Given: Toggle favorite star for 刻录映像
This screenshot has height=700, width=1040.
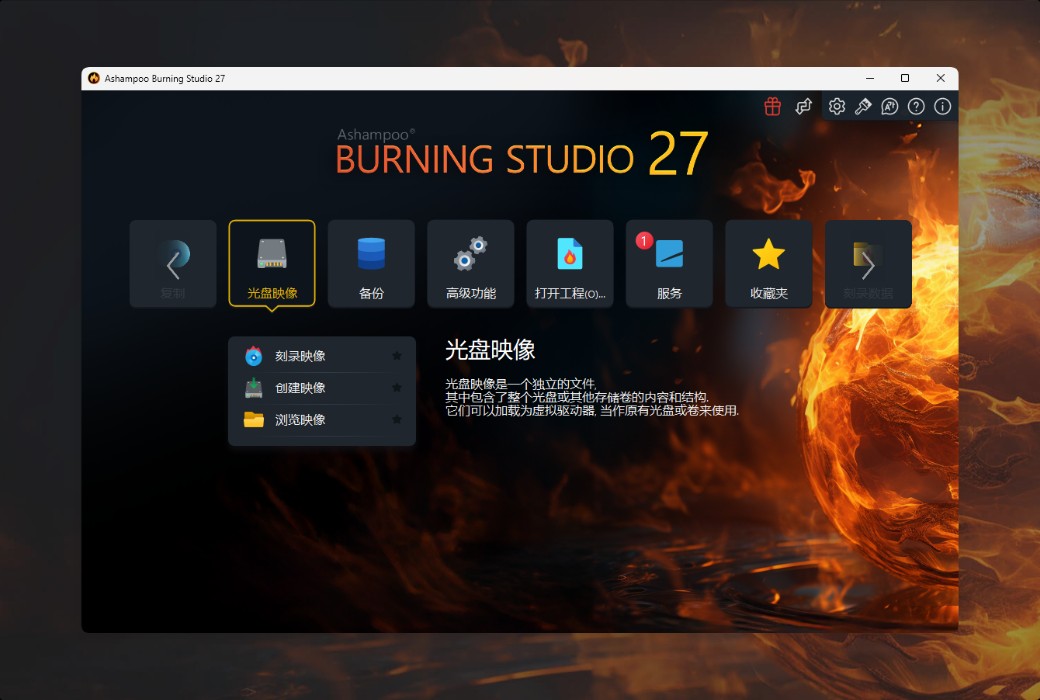Looking at the screenshot, I should 396,355.
